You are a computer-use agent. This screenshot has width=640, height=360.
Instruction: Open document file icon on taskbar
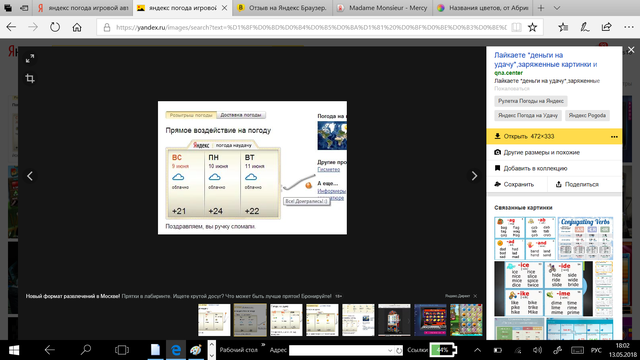pos(155,350)
